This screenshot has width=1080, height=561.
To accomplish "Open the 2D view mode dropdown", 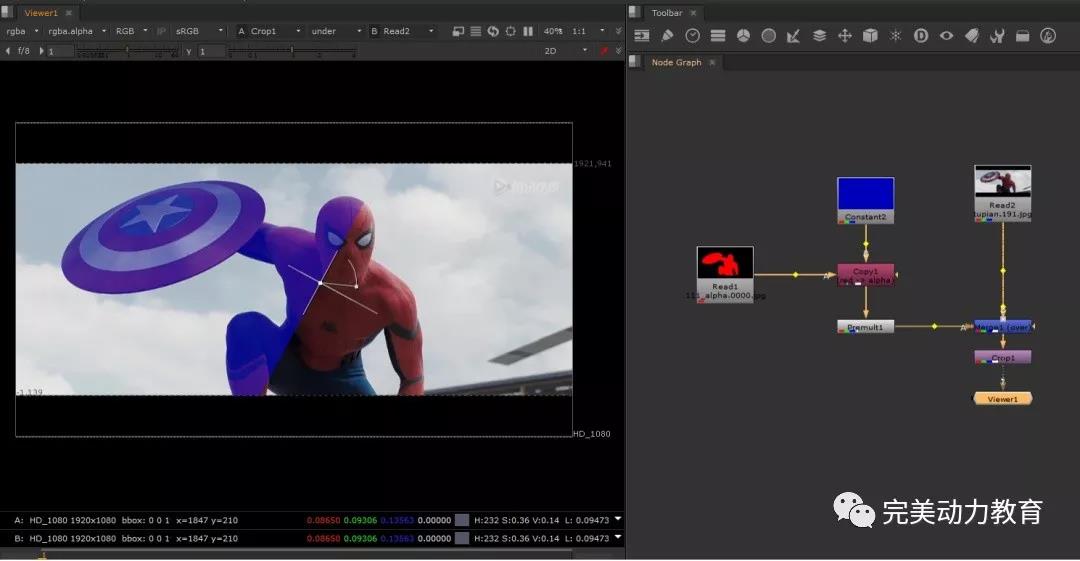I will click(565, 51).
